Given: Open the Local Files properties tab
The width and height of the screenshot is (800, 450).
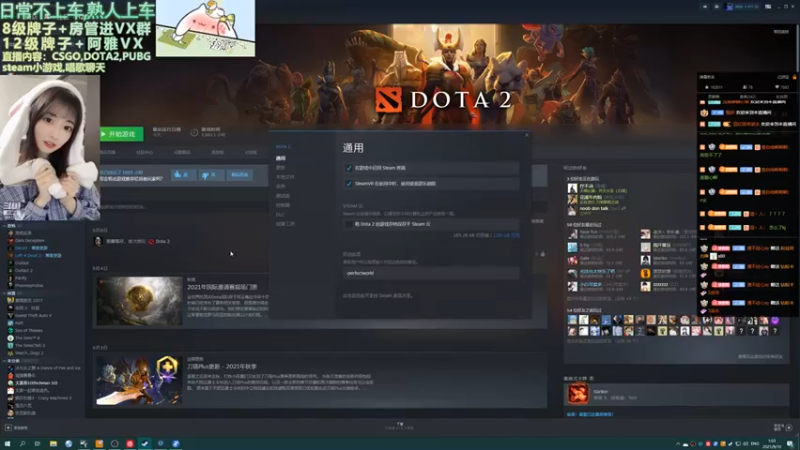Looking at the screenshot, I should [x=285, y=177].
